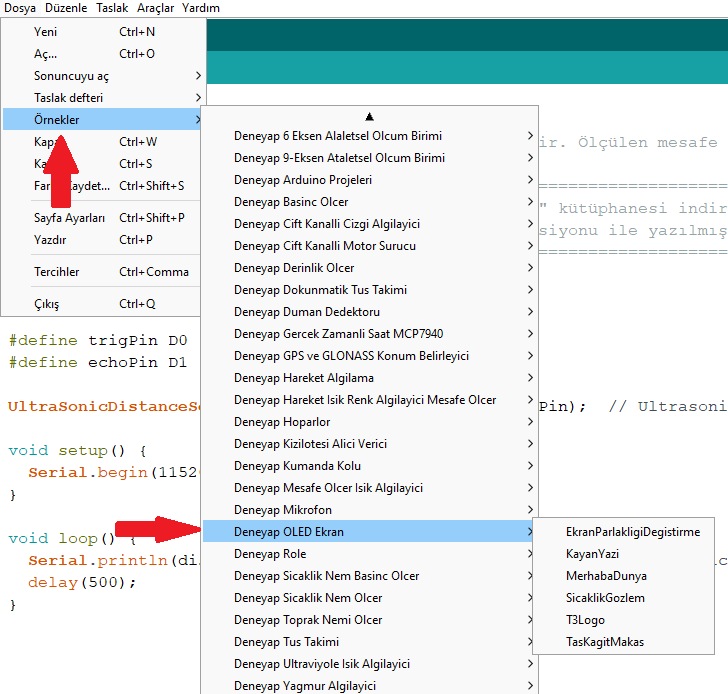The image size is (728, 694).
Task: Choose Sayfa Ayarları from the menu
Action: pyautogui.click(x=69, y=218)
